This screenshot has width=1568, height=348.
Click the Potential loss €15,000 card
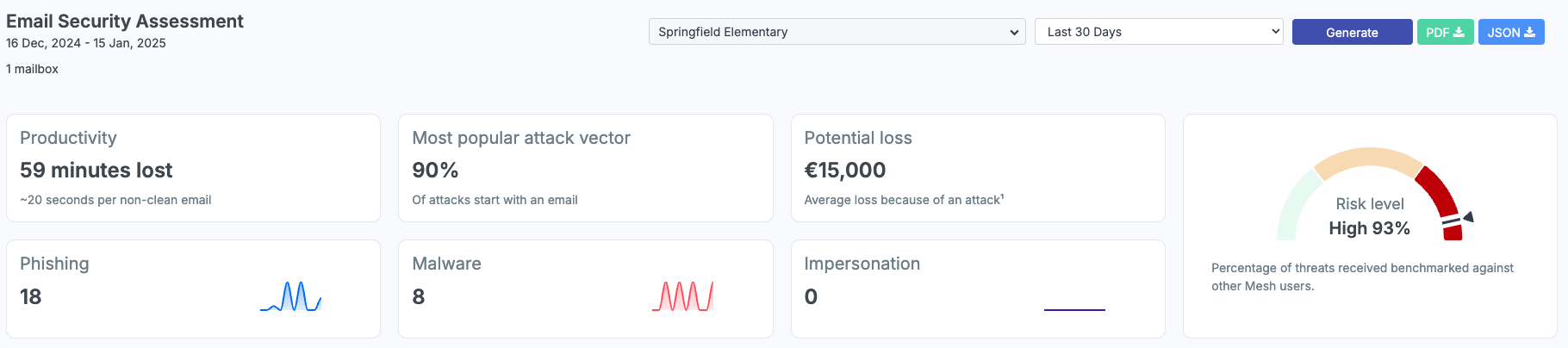click(977, 168)
